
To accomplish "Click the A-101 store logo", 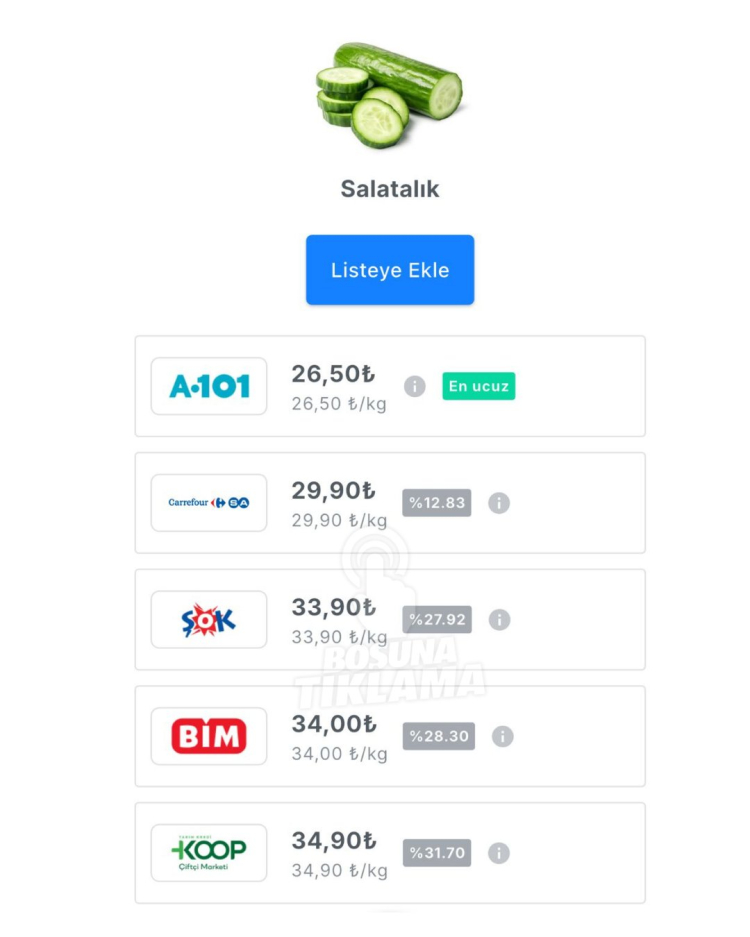I will tap(209, 386).
